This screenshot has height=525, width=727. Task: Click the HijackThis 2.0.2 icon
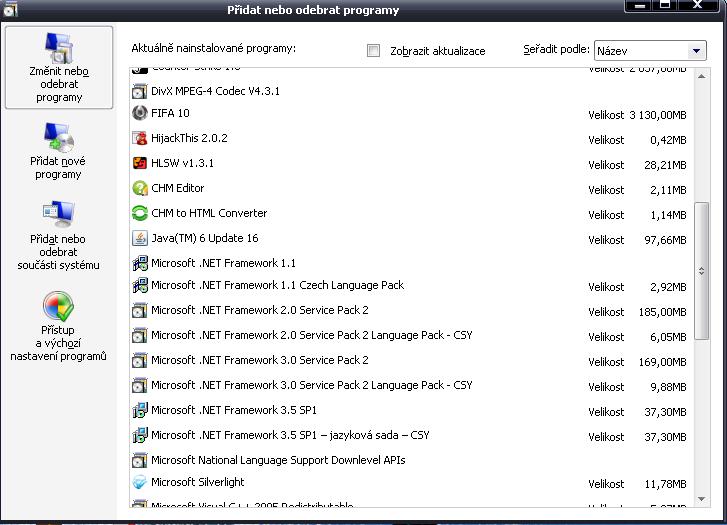[140, 138]
